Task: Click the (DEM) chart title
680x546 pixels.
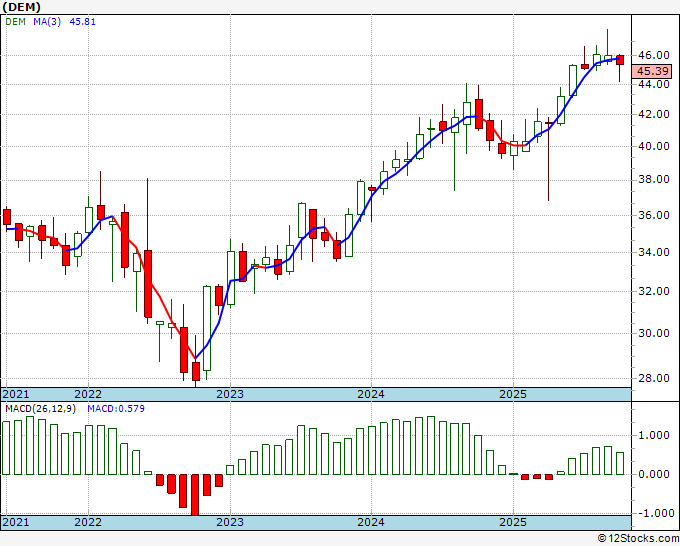Action: pos(21,7)
